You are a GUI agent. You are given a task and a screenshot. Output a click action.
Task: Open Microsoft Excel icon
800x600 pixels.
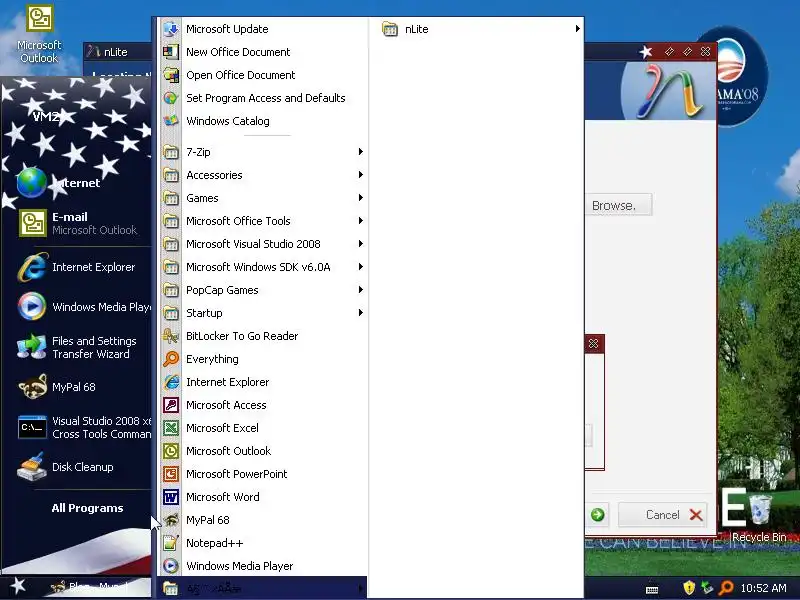click(171, 428)
